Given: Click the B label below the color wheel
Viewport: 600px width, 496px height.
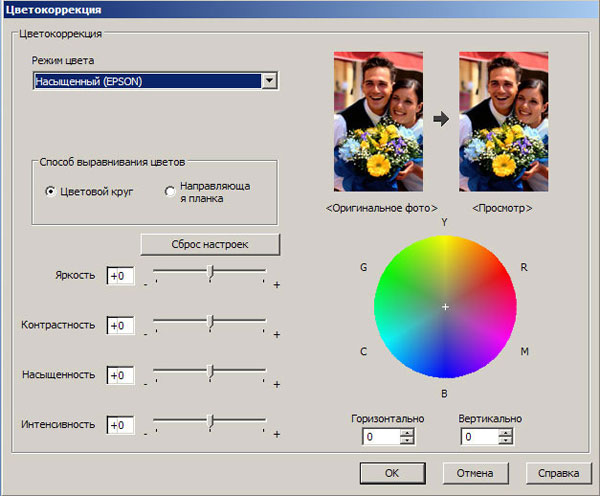Looking at the screenshot, I should [444, 393].
